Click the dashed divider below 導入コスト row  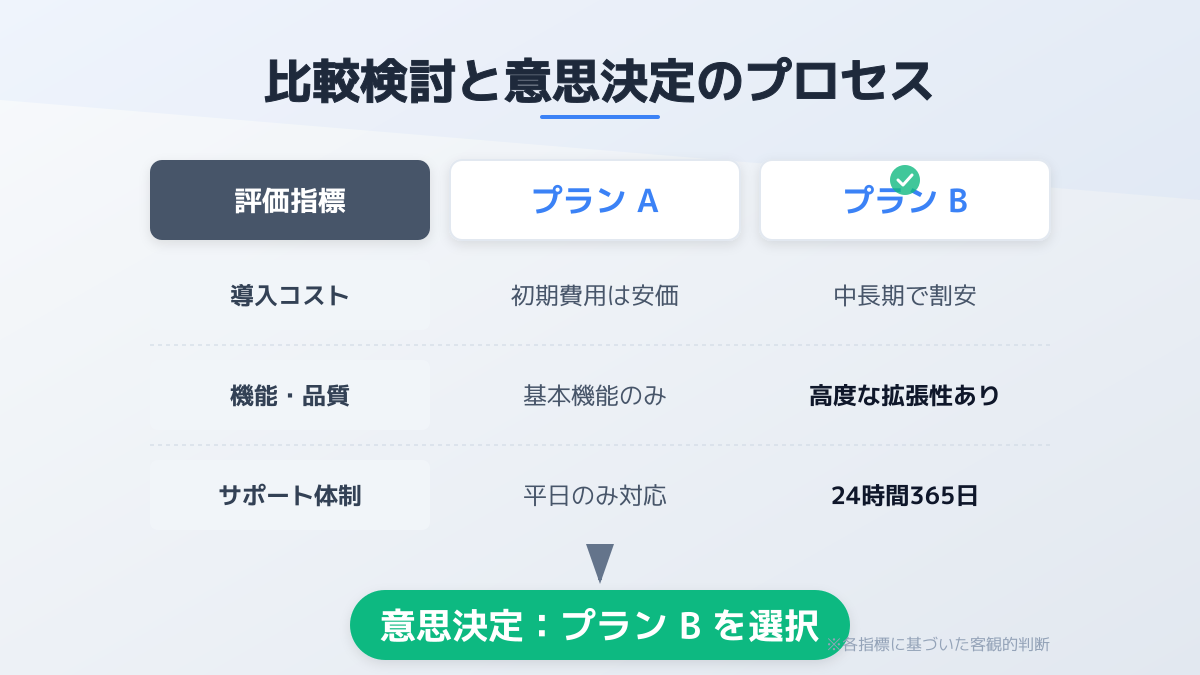(600, 345)
